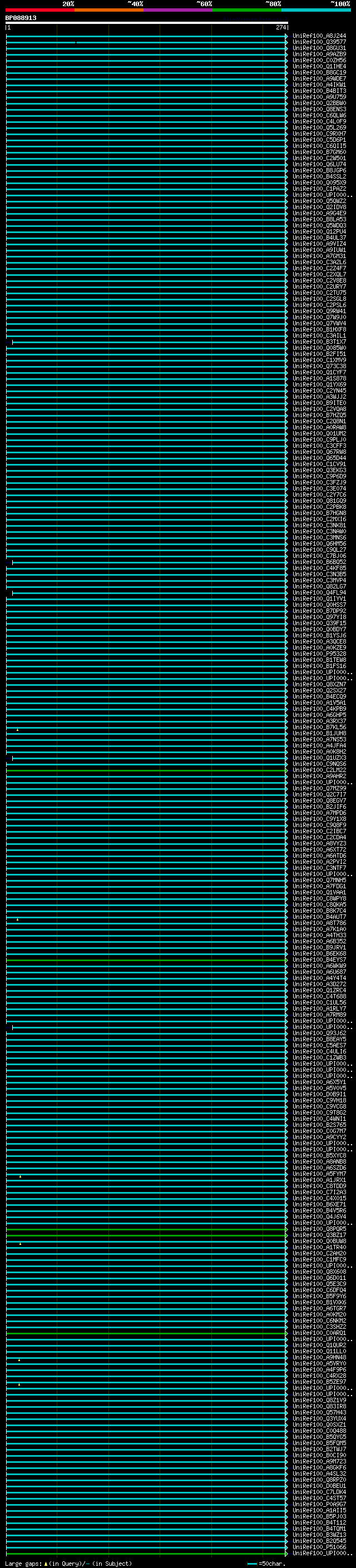Image resolution: width=356 pixels, height=1568 pixels.
Task: Select the cyan ~100% identity color band
Action: click(316, 10)
